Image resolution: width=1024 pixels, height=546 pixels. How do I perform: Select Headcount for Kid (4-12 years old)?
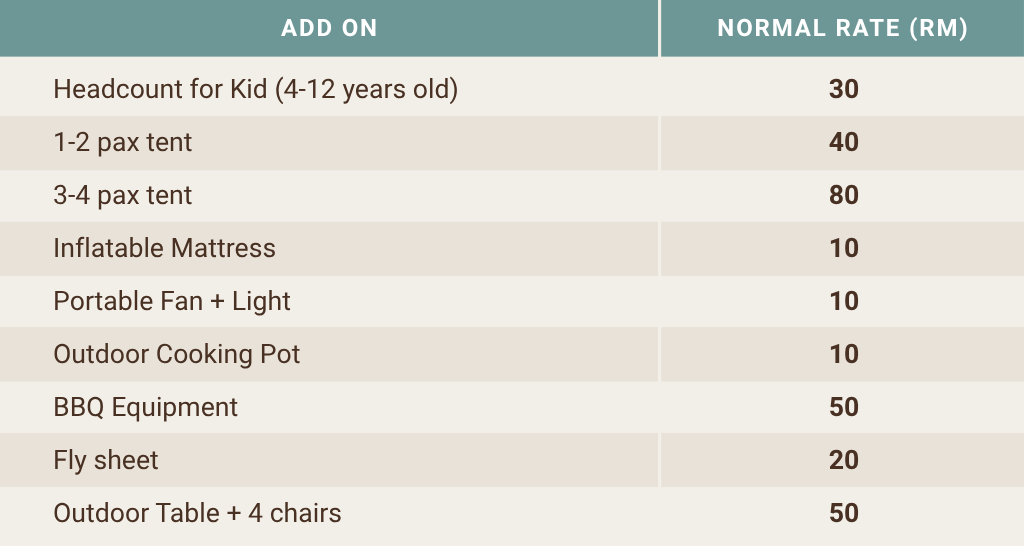click(255, 89)
